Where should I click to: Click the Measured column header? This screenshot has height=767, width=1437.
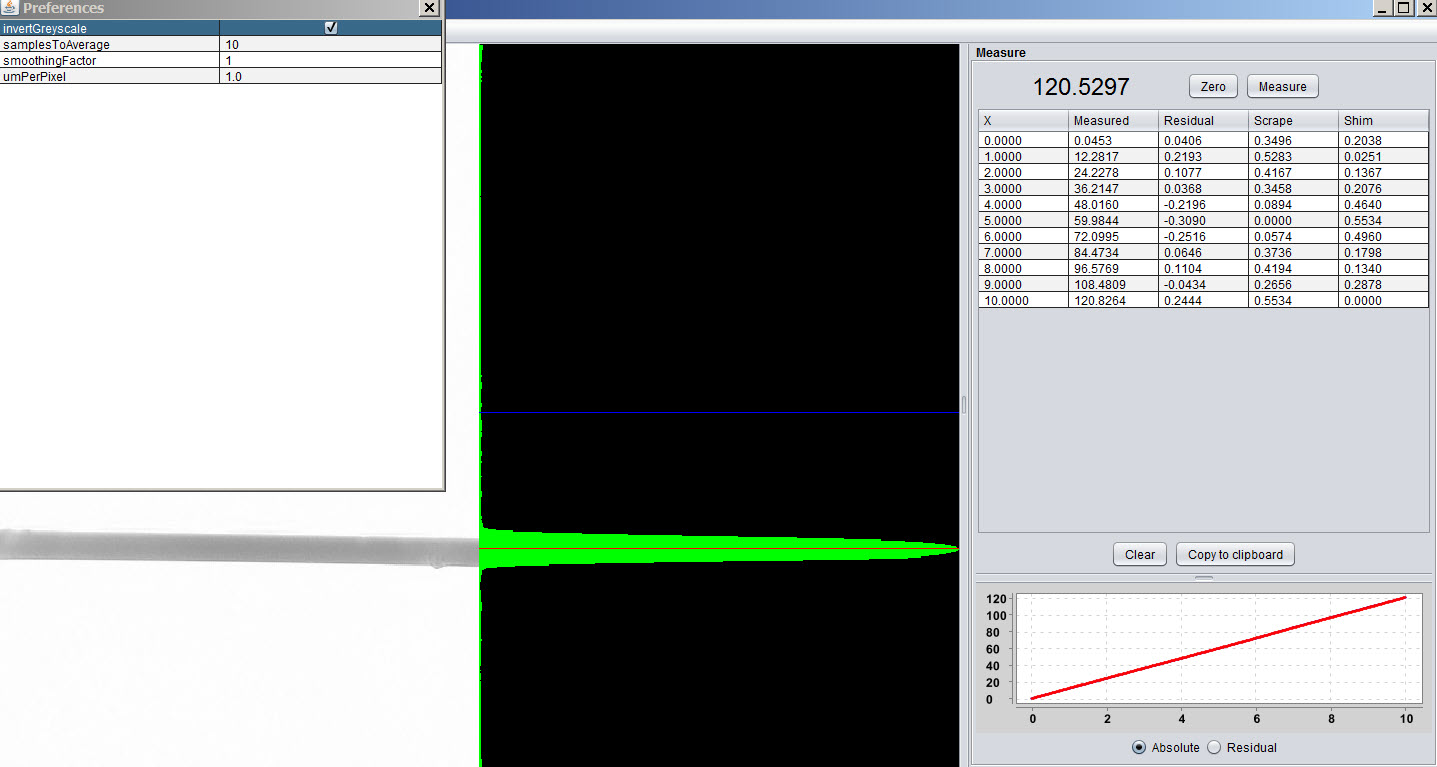(x=1113, y=120)
